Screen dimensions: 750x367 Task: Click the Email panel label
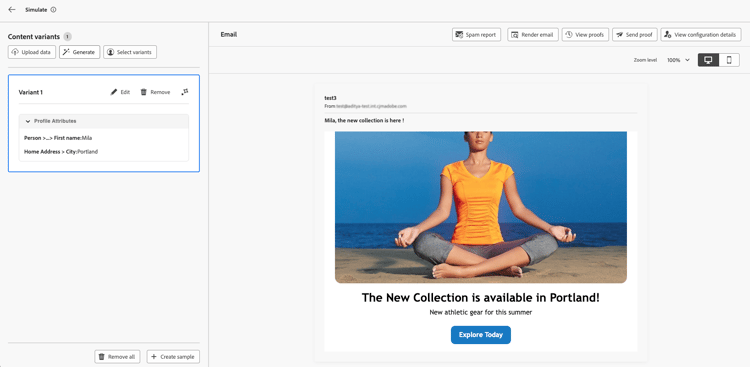pyautogui.click(x=229, y=34)
